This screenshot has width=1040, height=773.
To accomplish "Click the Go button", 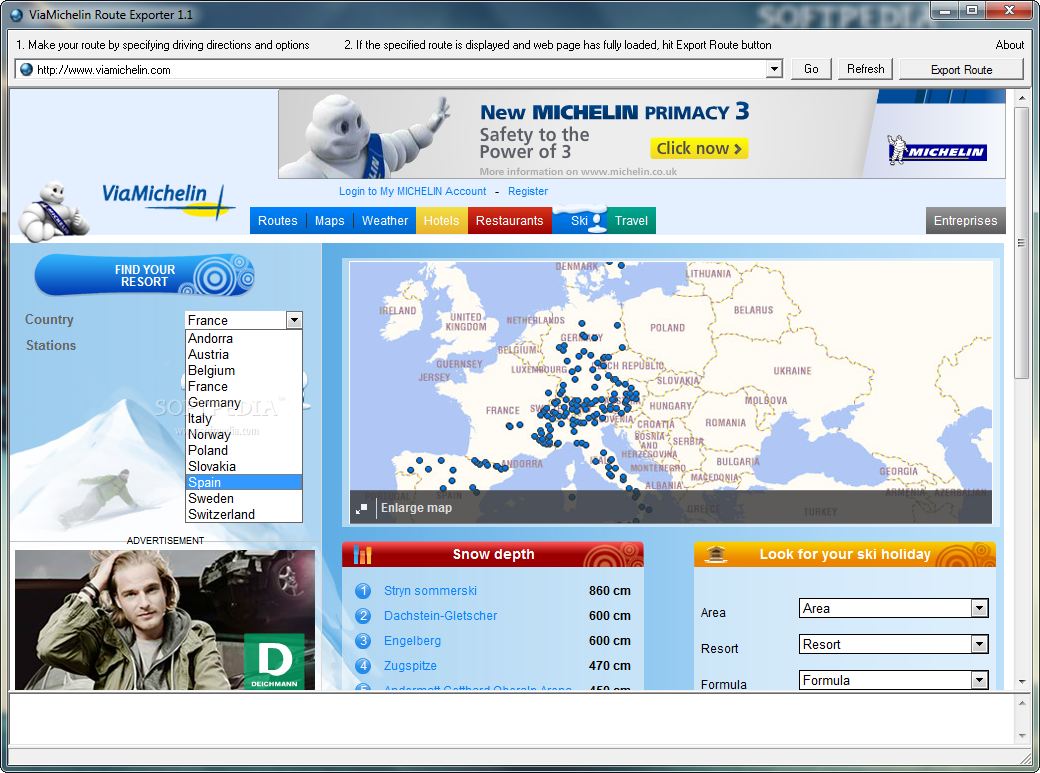I will [811, 69].
